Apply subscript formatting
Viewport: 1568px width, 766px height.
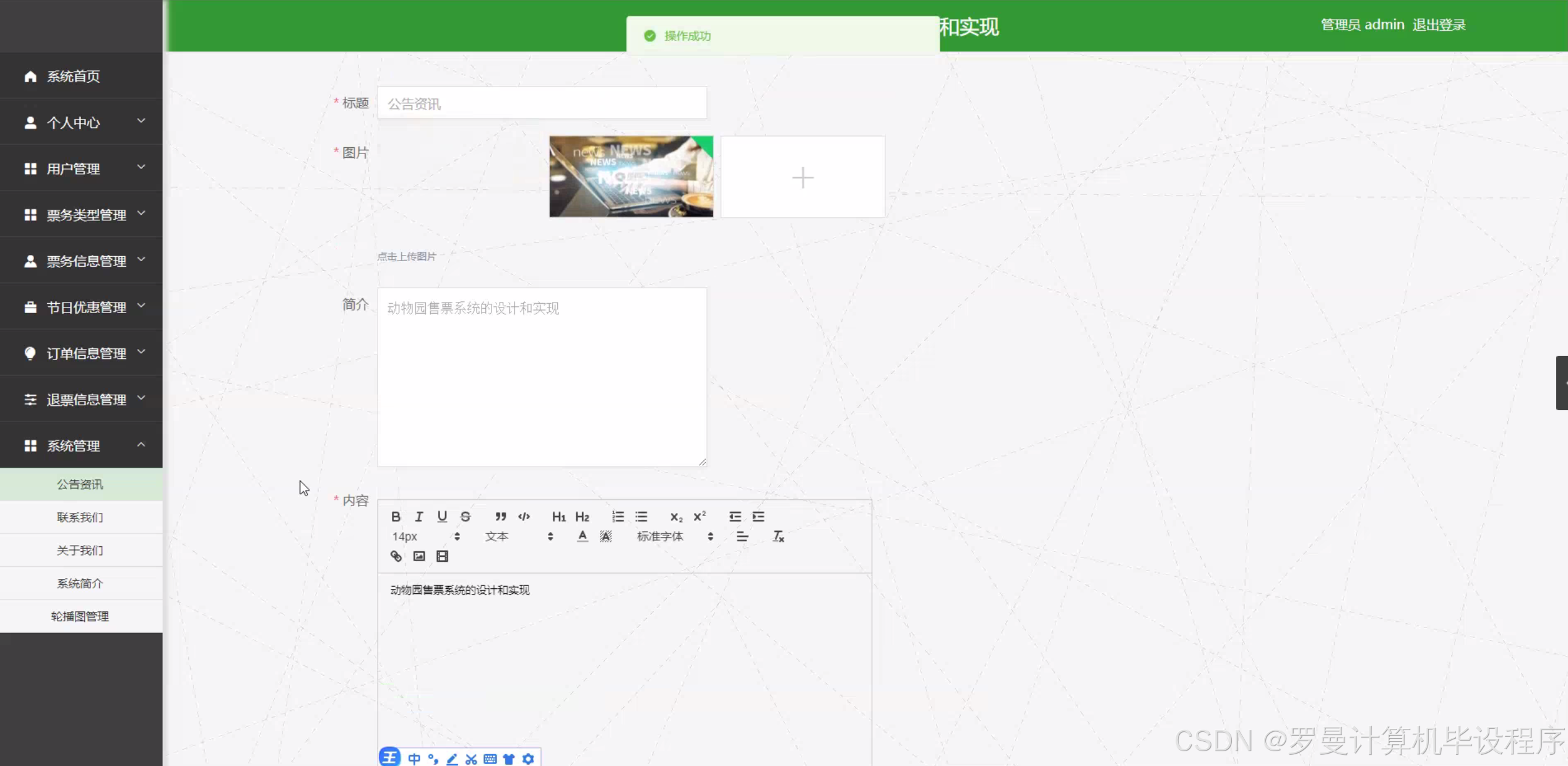(676, 517)
